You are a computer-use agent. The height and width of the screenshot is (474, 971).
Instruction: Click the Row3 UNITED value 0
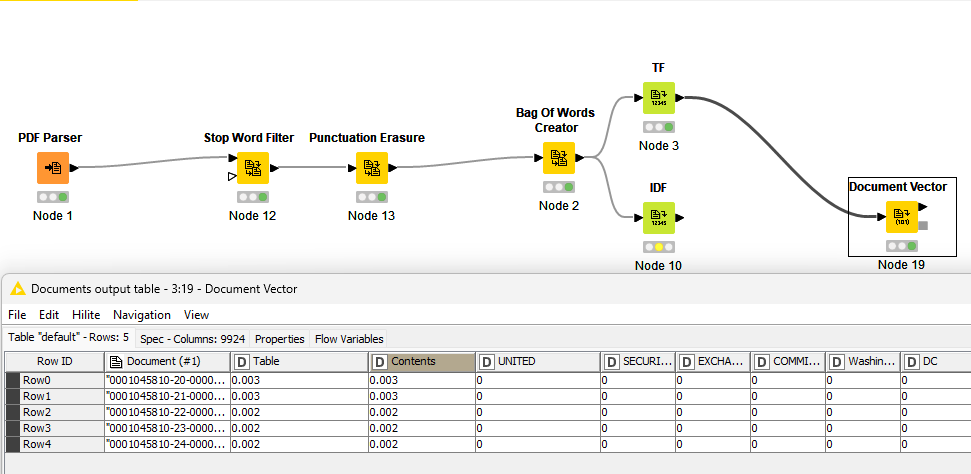[x=538, y=429]
